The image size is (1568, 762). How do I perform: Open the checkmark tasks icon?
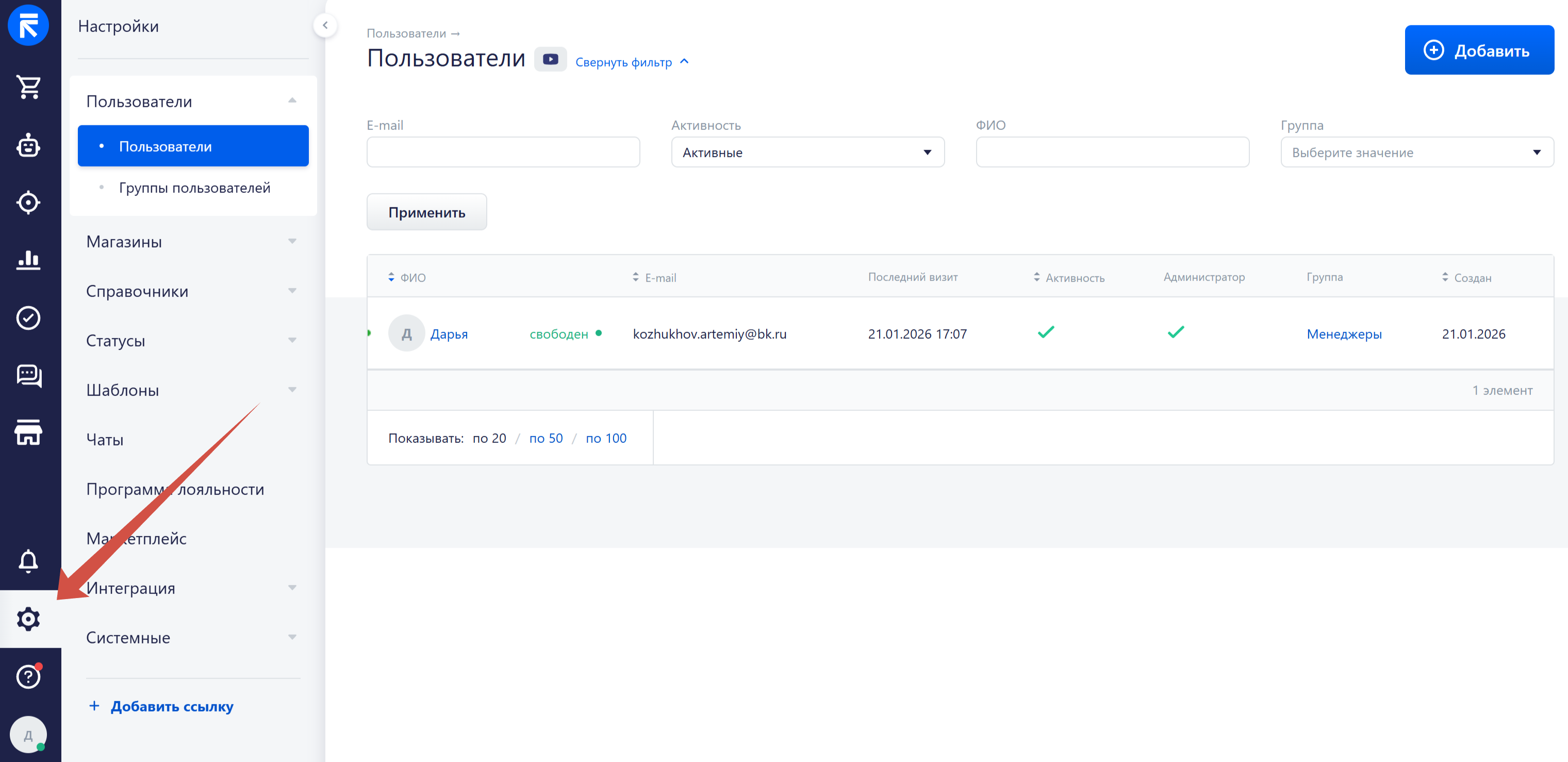[x=28, y=318]
